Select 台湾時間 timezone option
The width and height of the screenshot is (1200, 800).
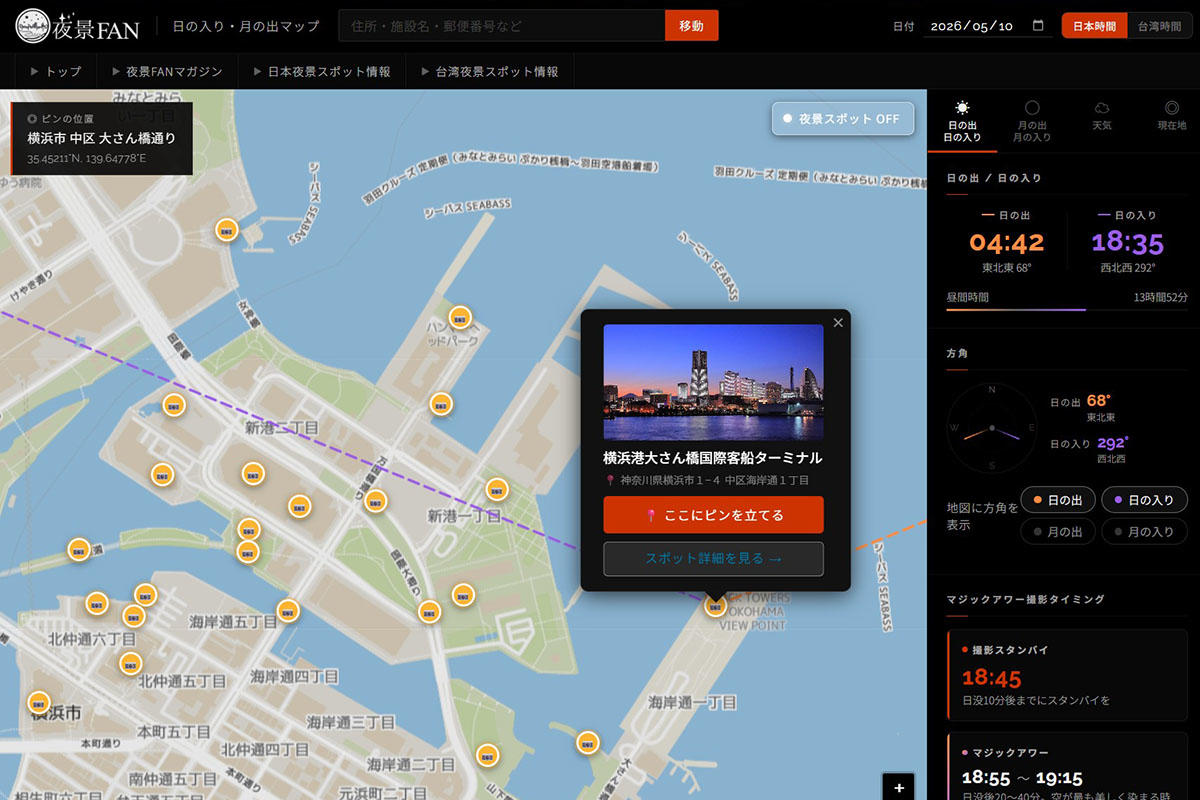pyautogui.click(x=1159, y=26)
